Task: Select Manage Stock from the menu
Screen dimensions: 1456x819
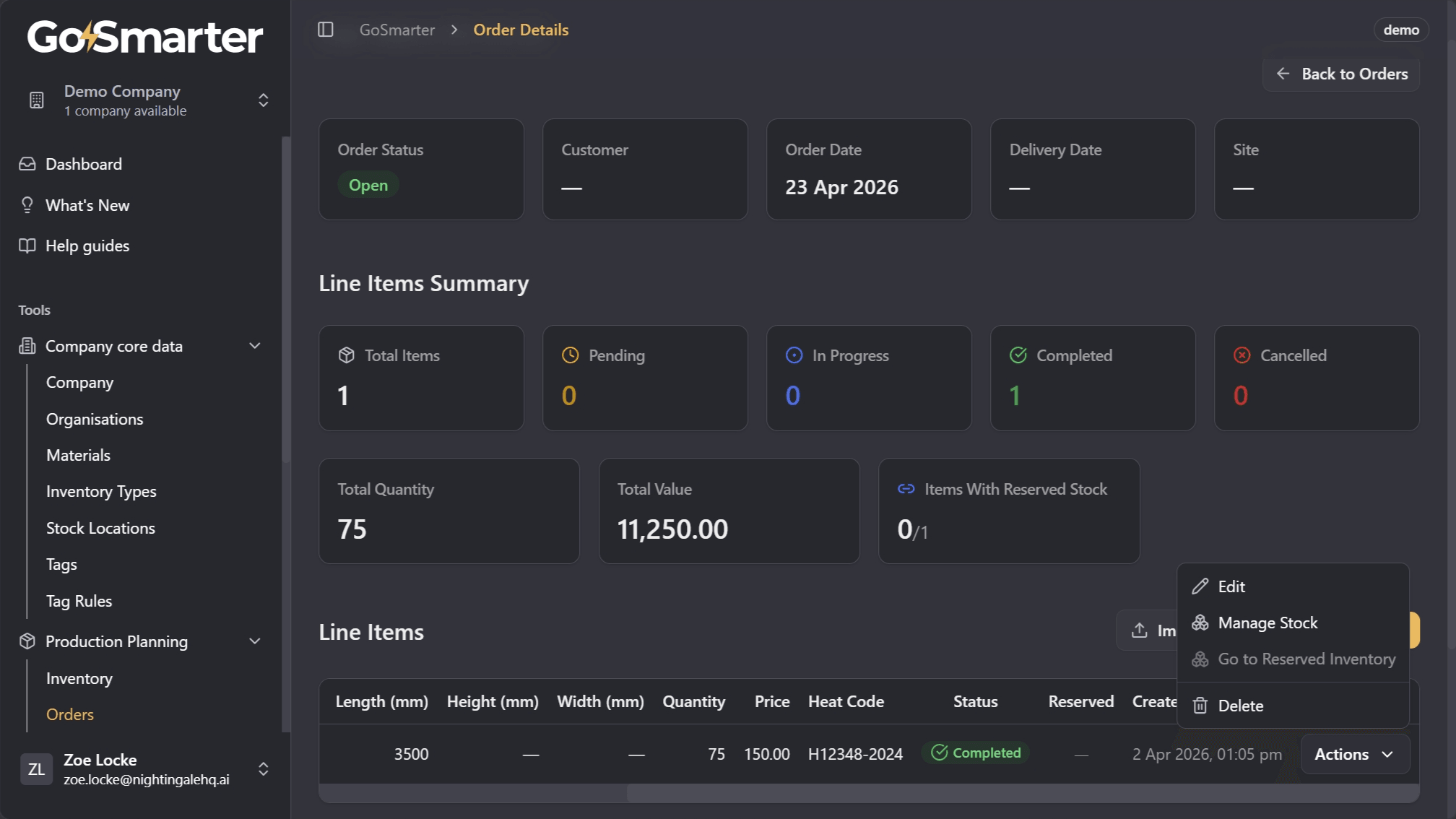Action: [x=1293, y=623]
